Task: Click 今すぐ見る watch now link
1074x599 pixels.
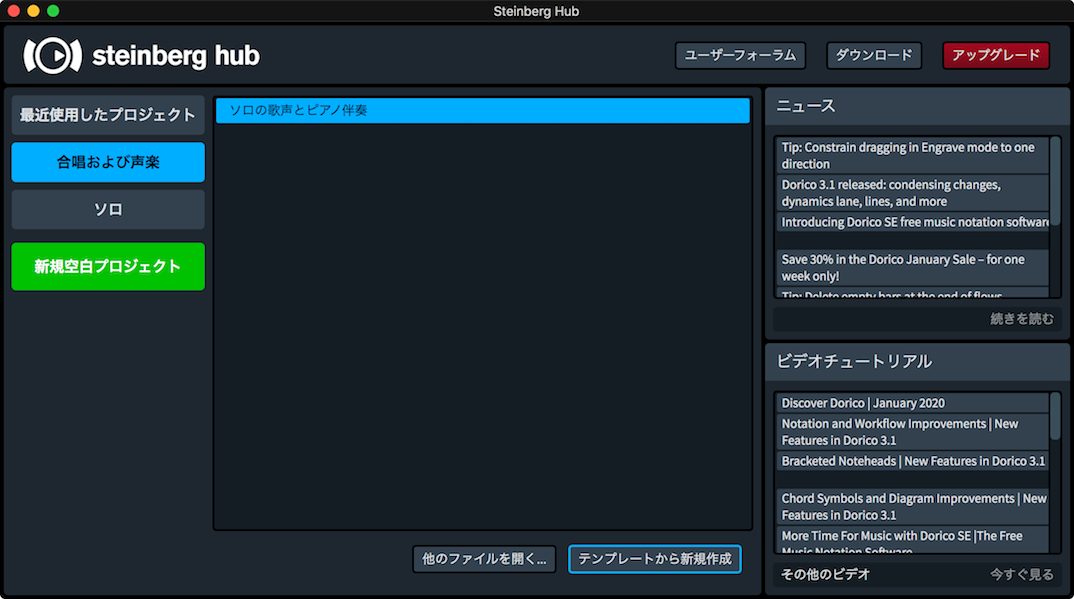Action: (1022, 574)
